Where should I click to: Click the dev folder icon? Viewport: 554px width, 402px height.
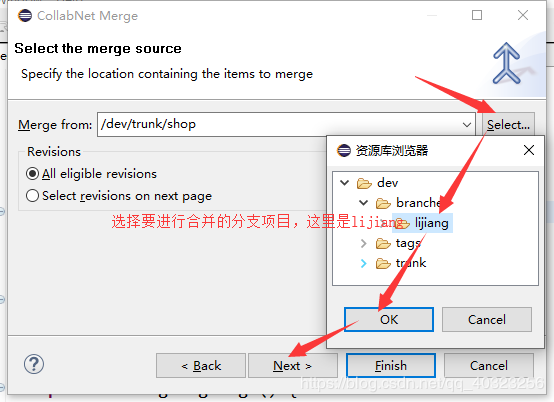click(x=364, y=183)
